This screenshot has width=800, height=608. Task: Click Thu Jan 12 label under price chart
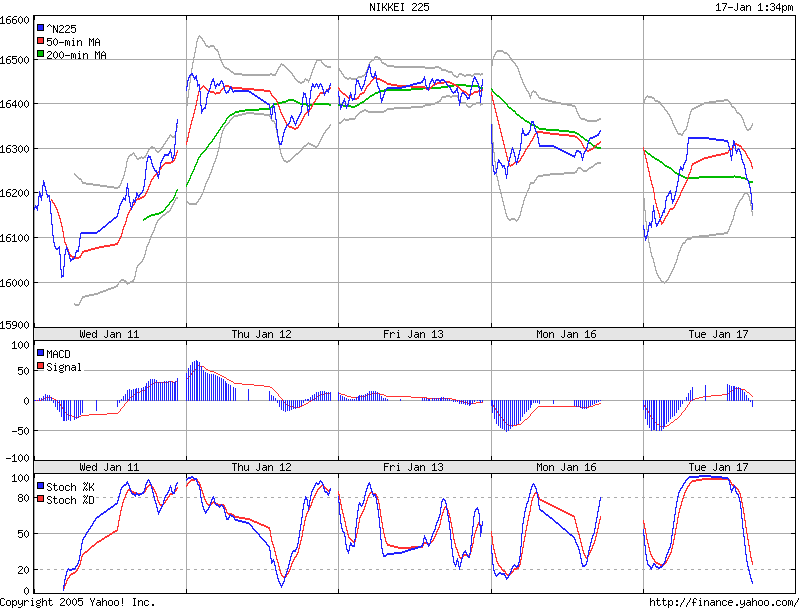[261, 335]
